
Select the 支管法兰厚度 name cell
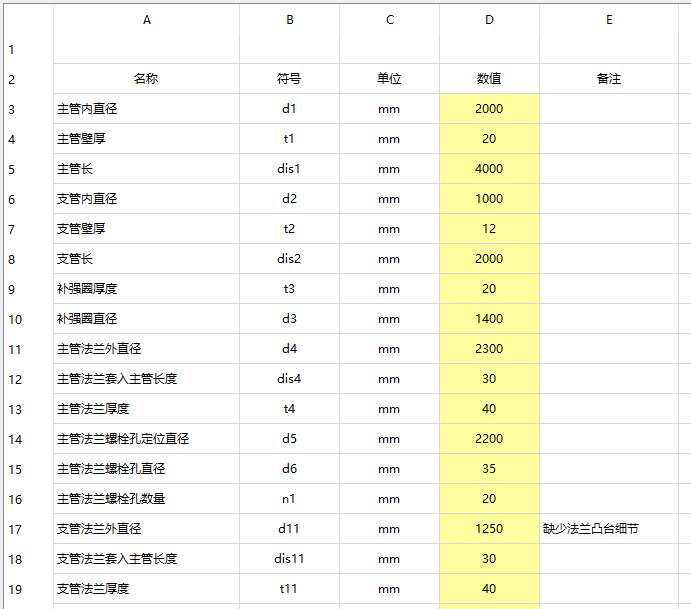pos(146,589)
